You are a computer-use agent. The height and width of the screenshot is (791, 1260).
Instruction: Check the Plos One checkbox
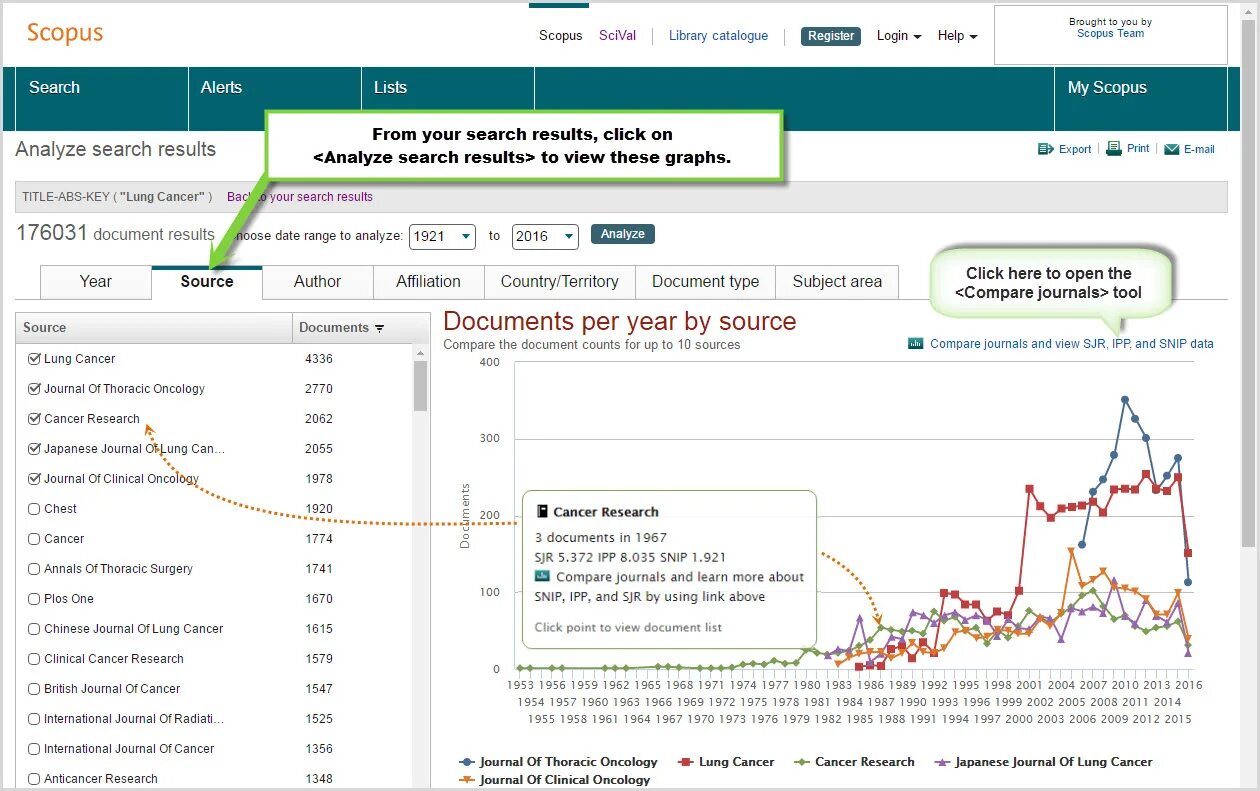(x=35, y=598)
